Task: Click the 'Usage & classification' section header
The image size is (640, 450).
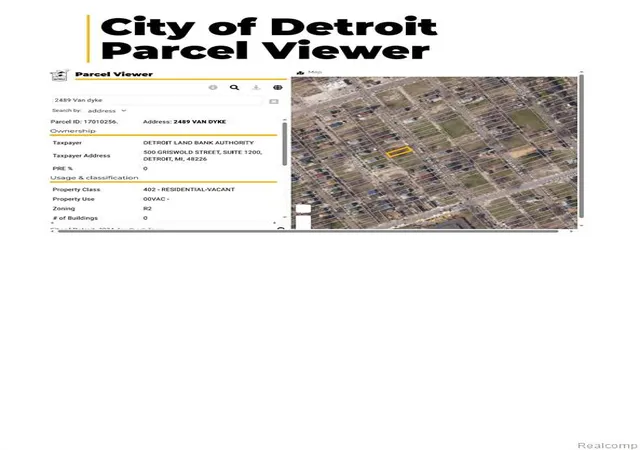Action: tap(94, 178)
